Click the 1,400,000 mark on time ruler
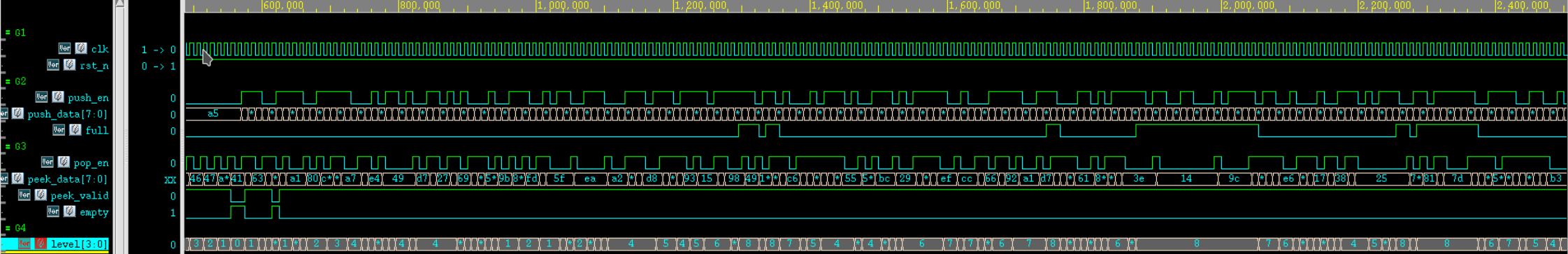The height and width of the screenshot is (254, 1568). click(837, 6)
